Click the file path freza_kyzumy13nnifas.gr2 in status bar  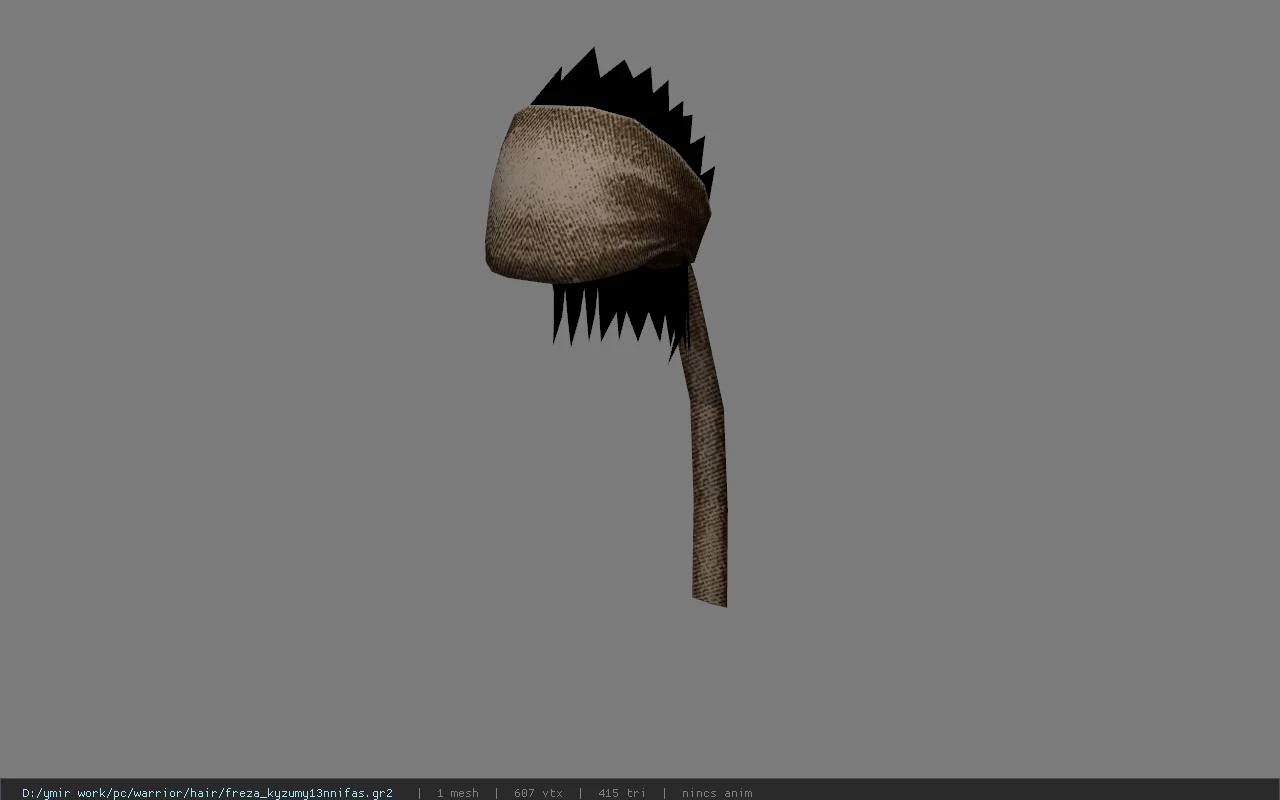(207, 793)
